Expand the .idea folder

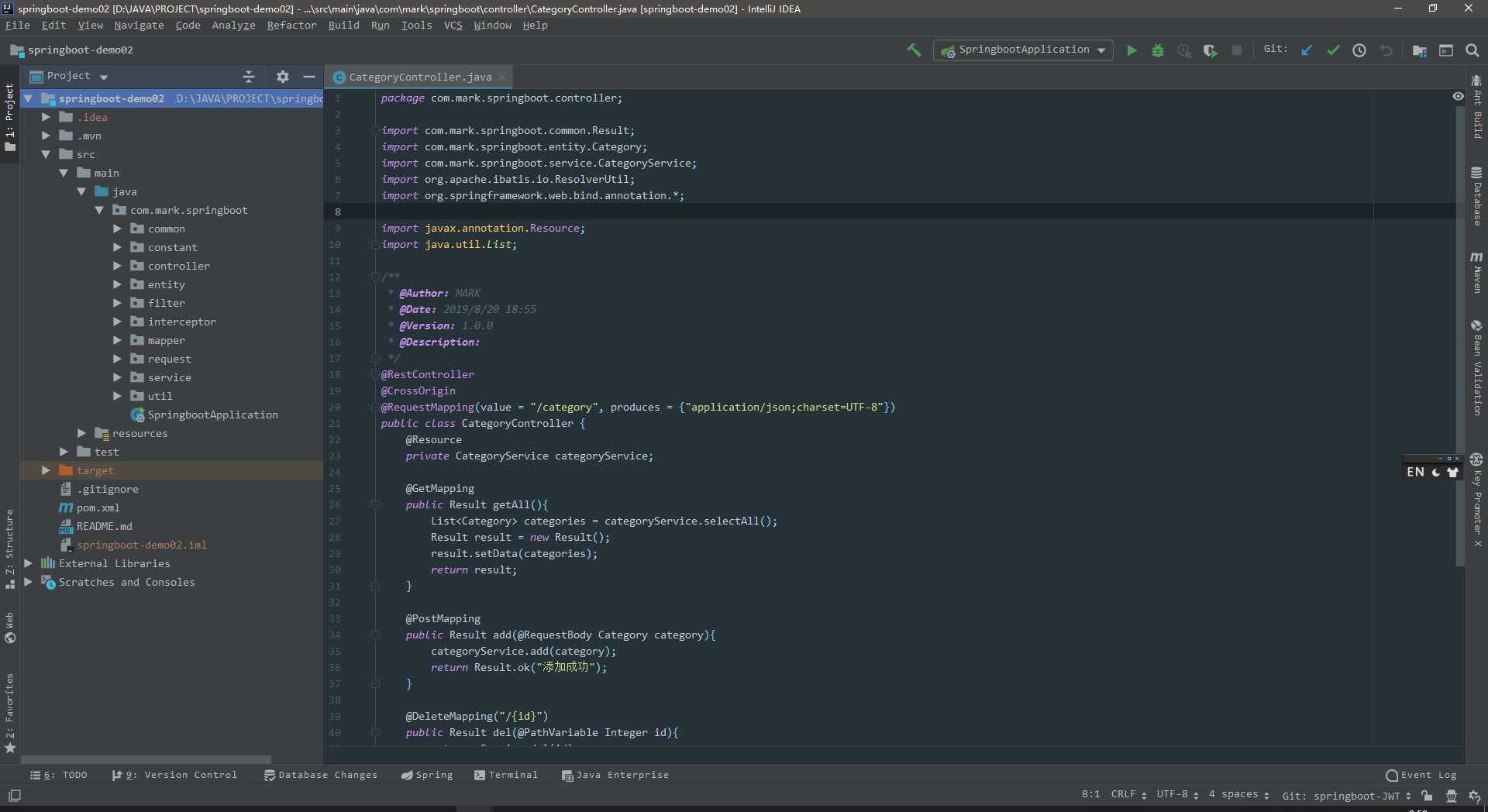coord(46,117)
